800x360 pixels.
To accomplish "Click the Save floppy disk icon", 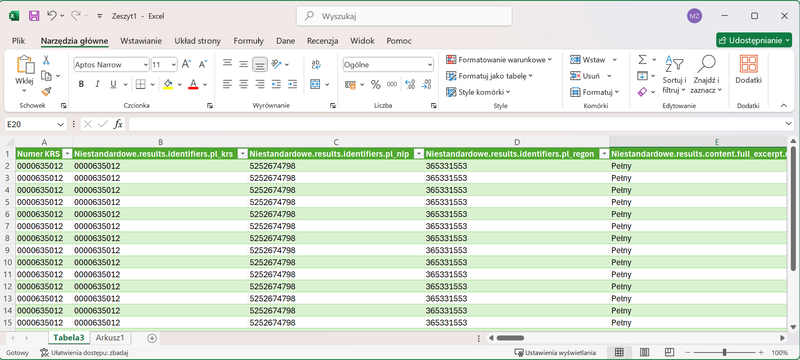I will pos(34,16).
